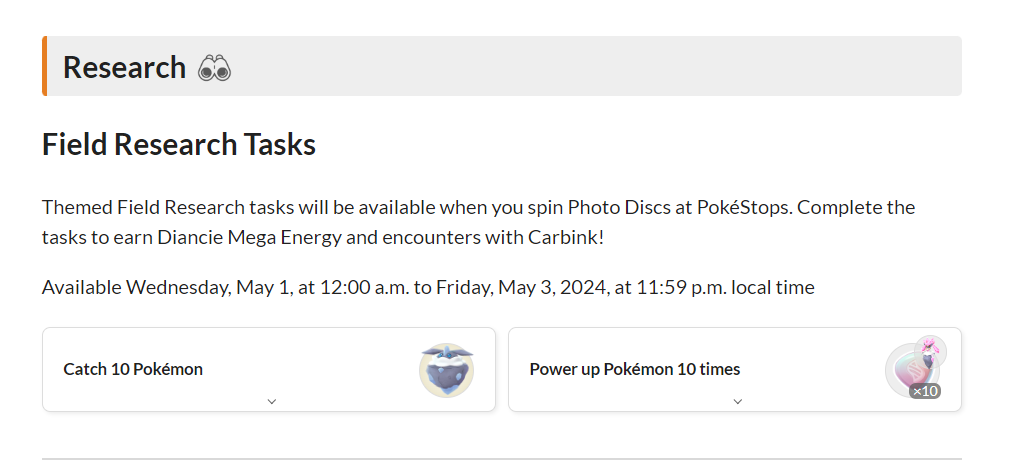Expand the Power up Pokémon 10 times chevron
1023x468 pixels.
point(738,401)
